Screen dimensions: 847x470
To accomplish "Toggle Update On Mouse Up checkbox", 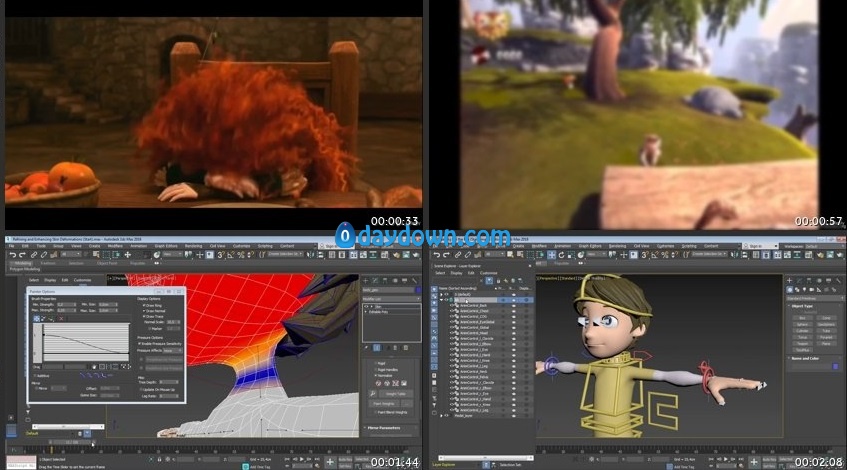I will (x=140, y=390).
